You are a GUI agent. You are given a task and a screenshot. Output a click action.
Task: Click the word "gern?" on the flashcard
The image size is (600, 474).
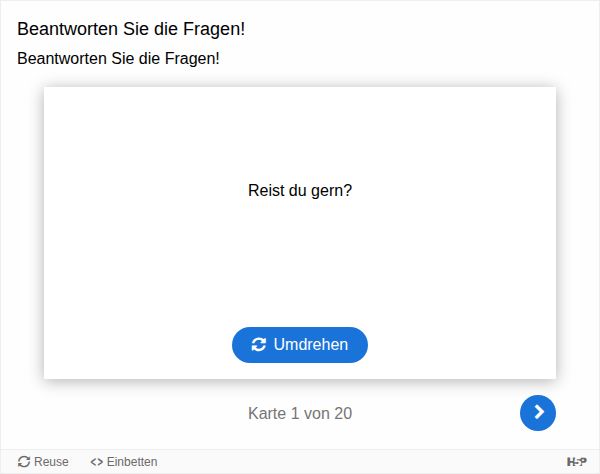click(x=332, y=191)
